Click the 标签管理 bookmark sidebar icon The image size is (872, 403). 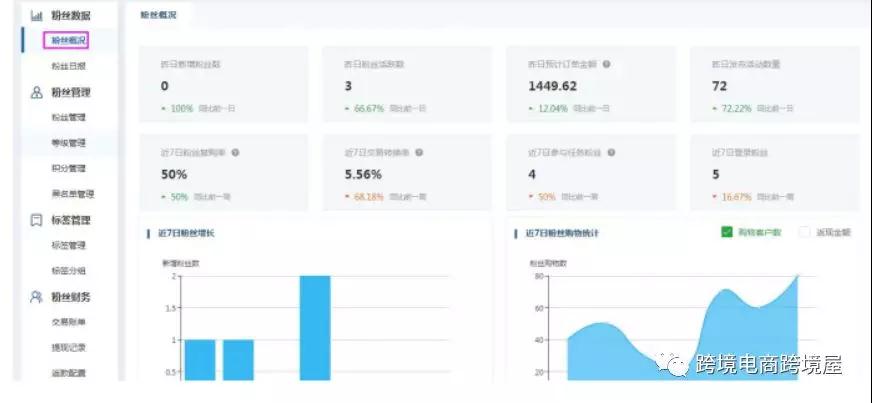[x=36, y=220]
